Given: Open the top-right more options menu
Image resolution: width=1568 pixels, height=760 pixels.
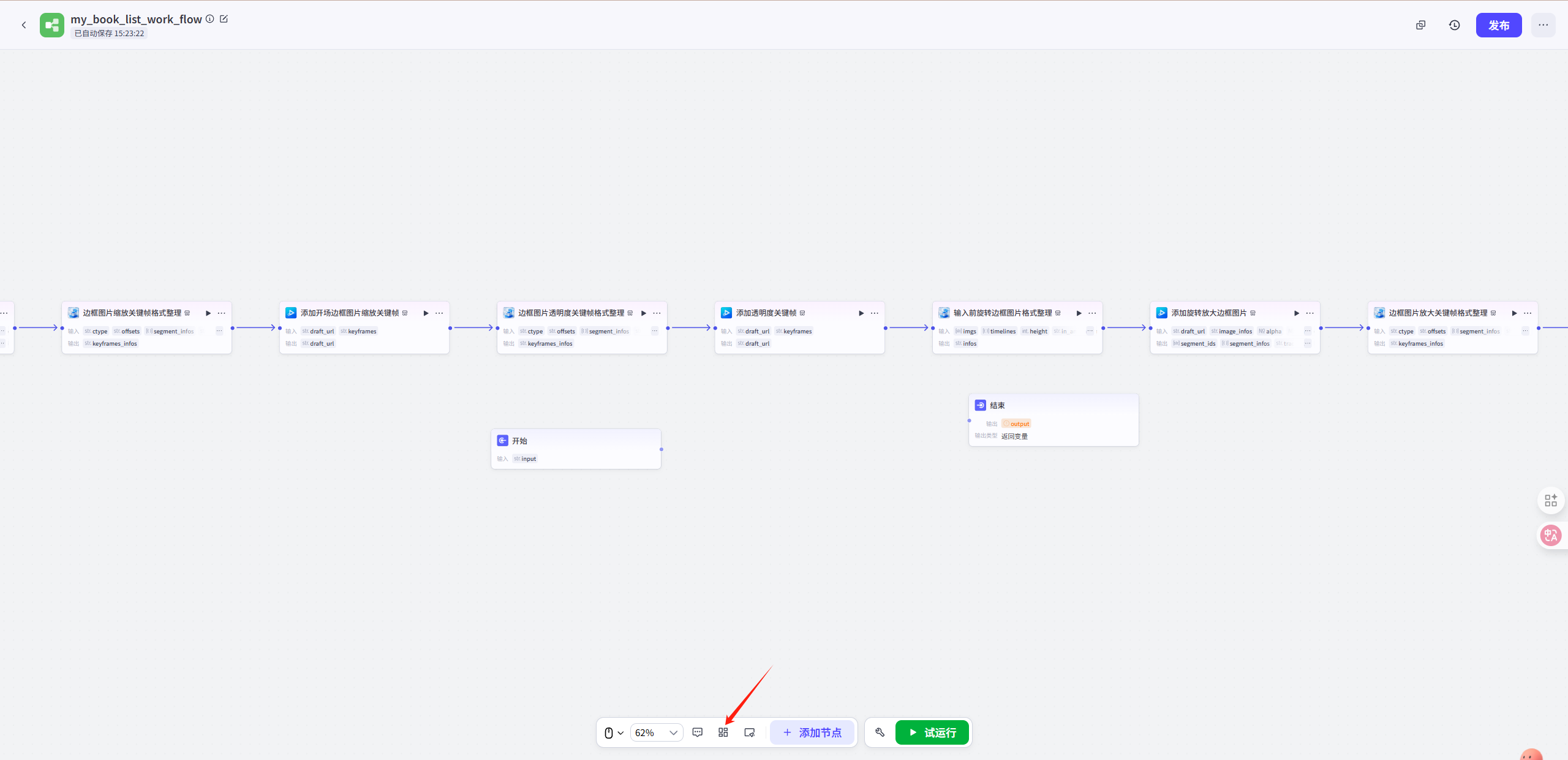Looking at the screenshot, I should [x=1543, y=25].
